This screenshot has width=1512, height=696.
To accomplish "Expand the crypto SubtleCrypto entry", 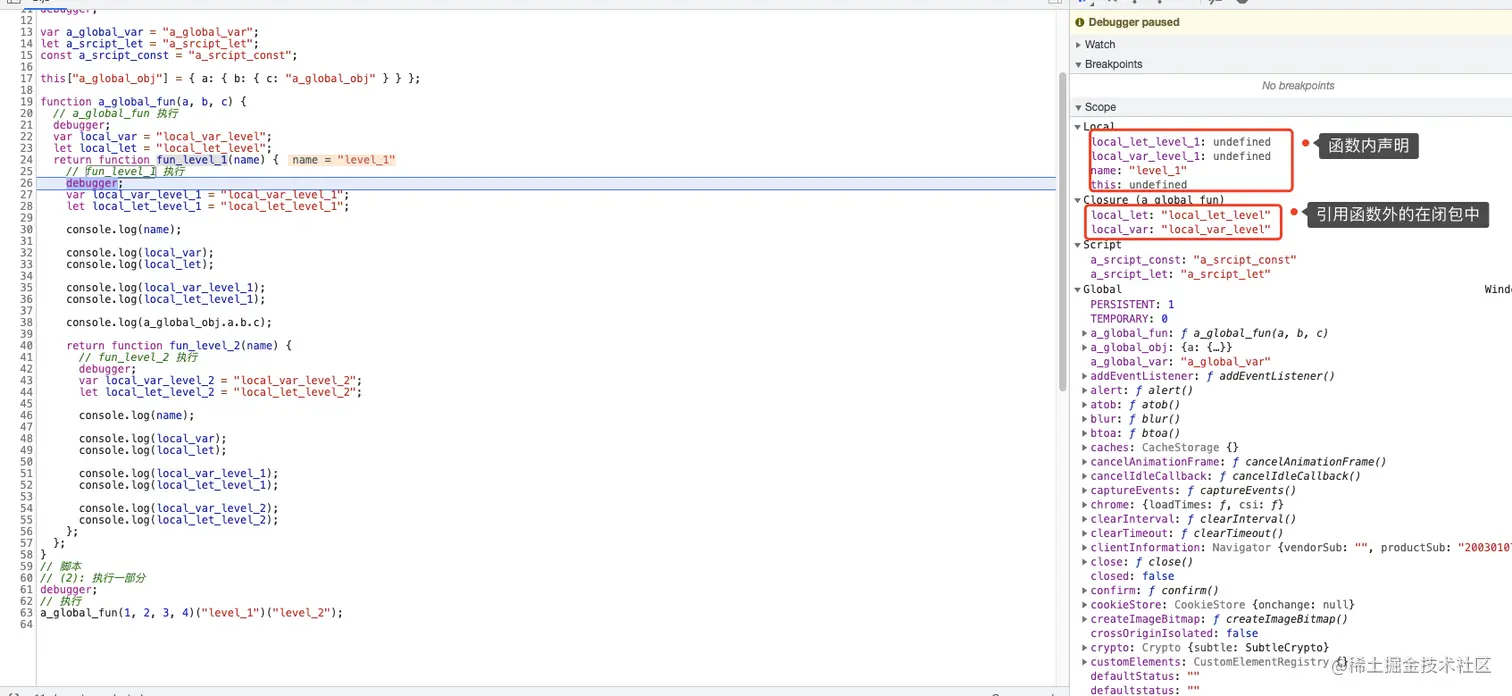I will [x=1086, y=648].
